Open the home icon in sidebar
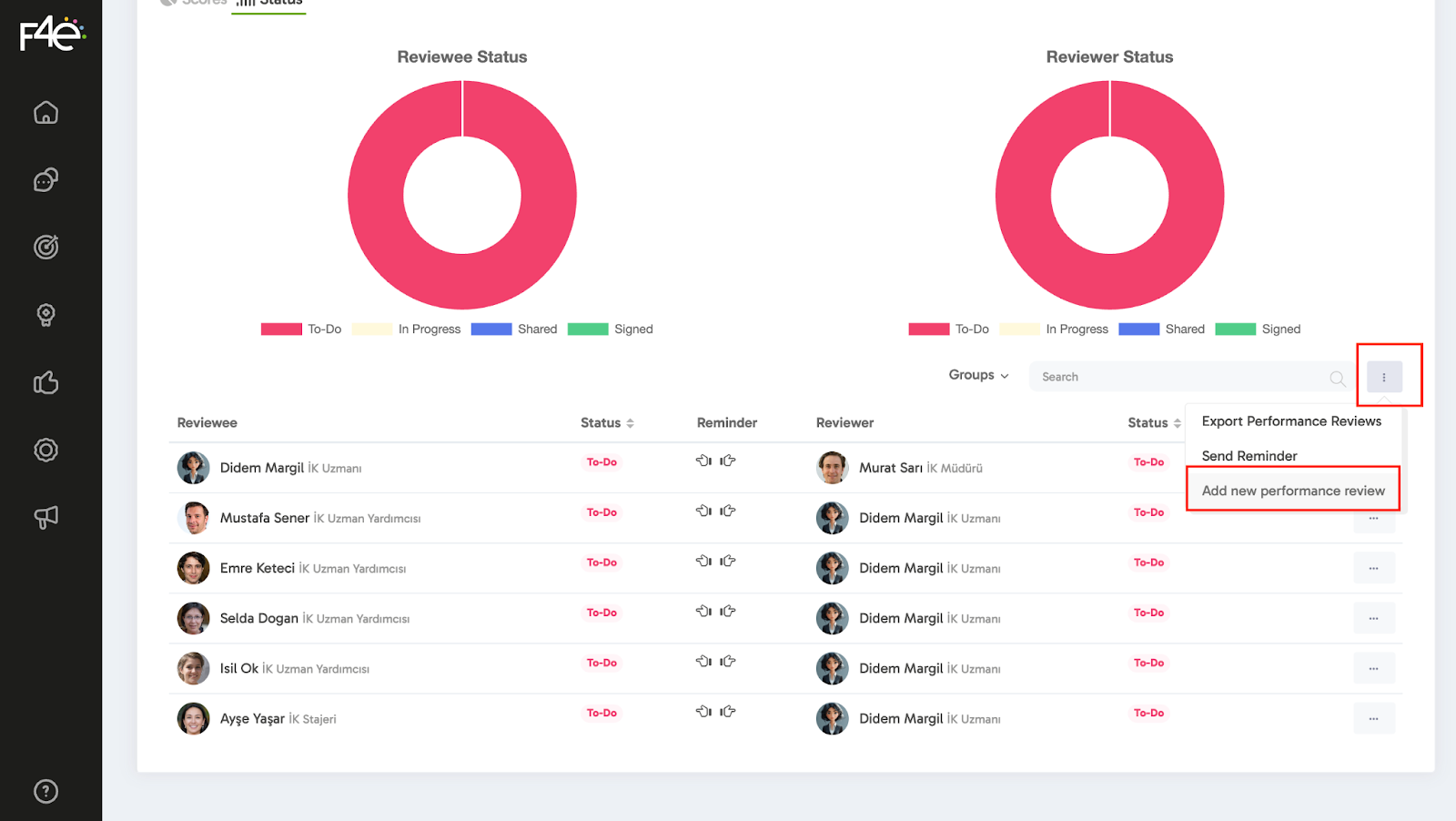 (x=45, y=113)
